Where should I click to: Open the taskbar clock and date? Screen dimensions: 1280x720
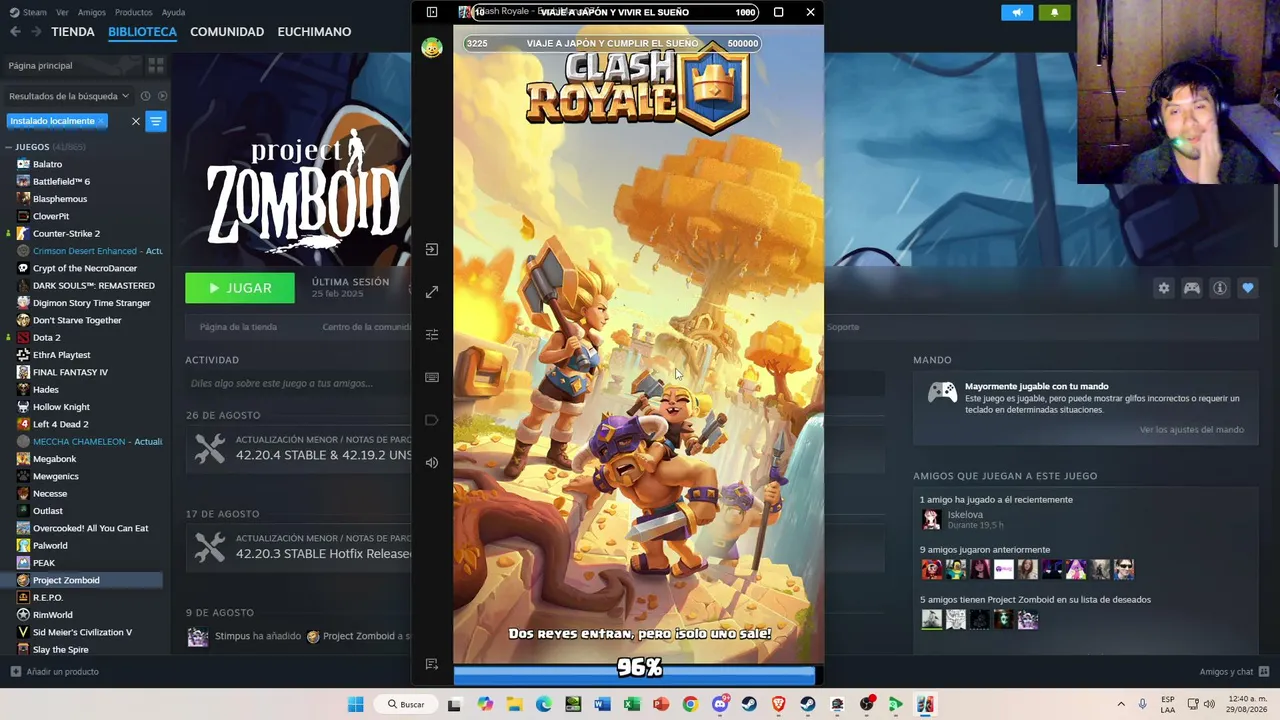1247,704
